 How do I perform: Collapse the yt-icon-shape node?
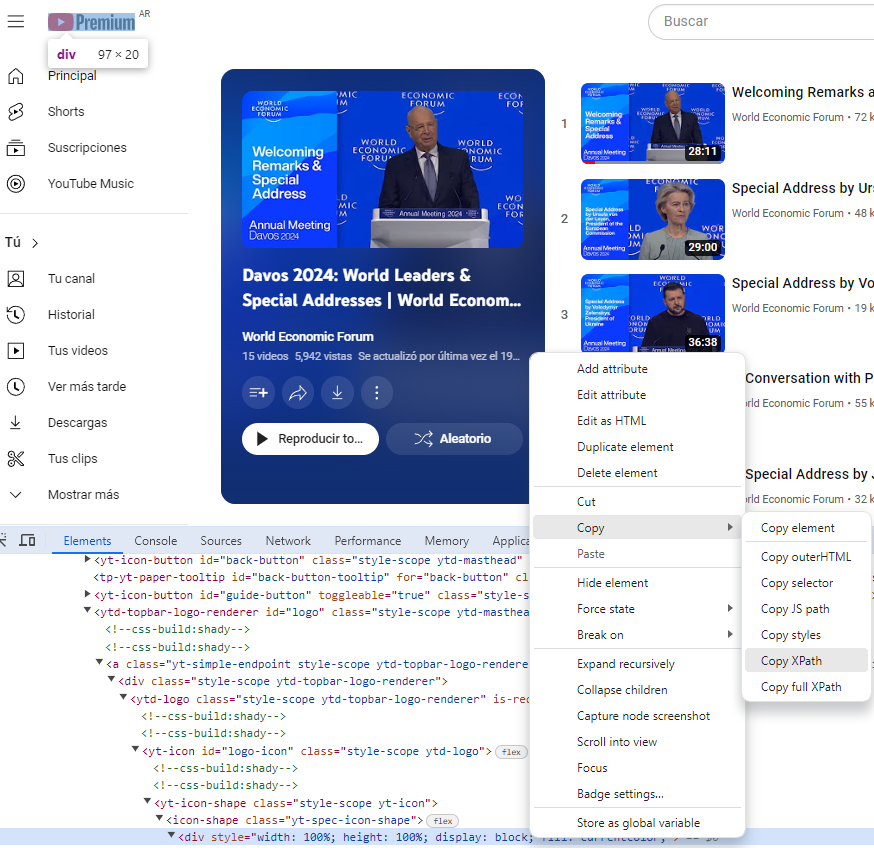[147, 802]
